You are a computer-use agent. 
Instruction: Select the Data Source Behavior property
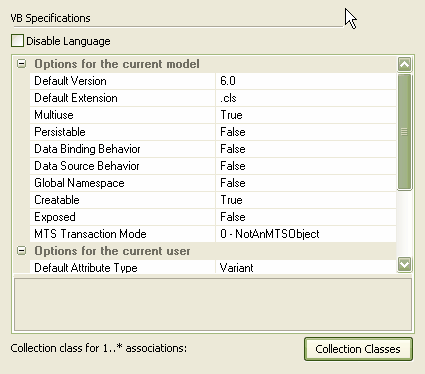(123, 166)
